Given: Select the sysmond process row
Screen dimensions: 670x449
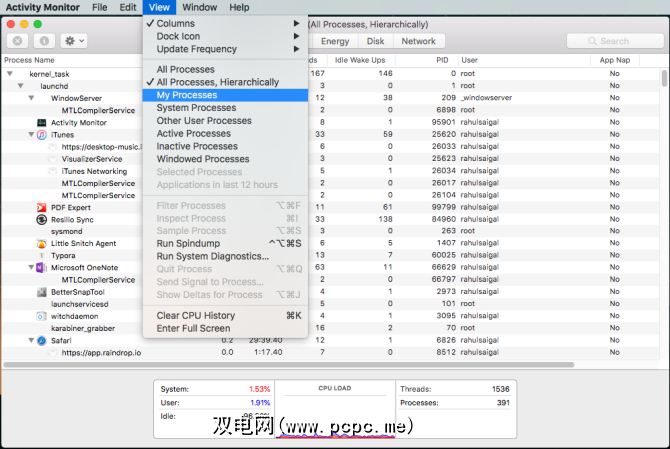Looking at the screenshot, I should pos(330,231).
